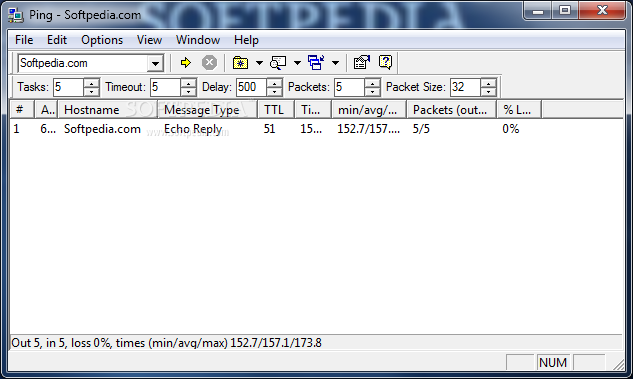Click the yellow help question mark icon
This screenshot has width=633, height=379.
point(386,63)
